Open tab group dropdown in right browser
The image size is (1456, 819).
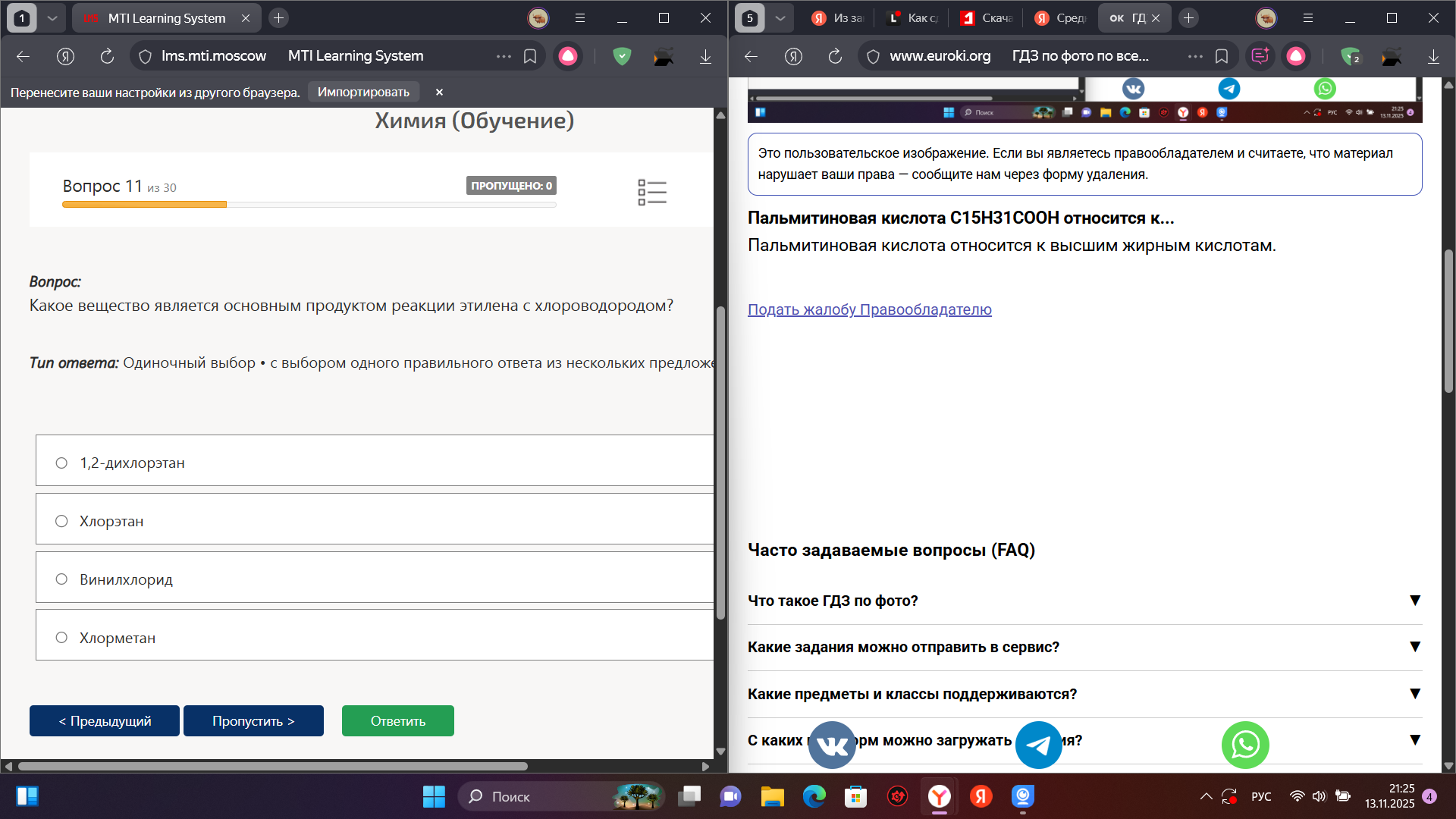(780, 18)
